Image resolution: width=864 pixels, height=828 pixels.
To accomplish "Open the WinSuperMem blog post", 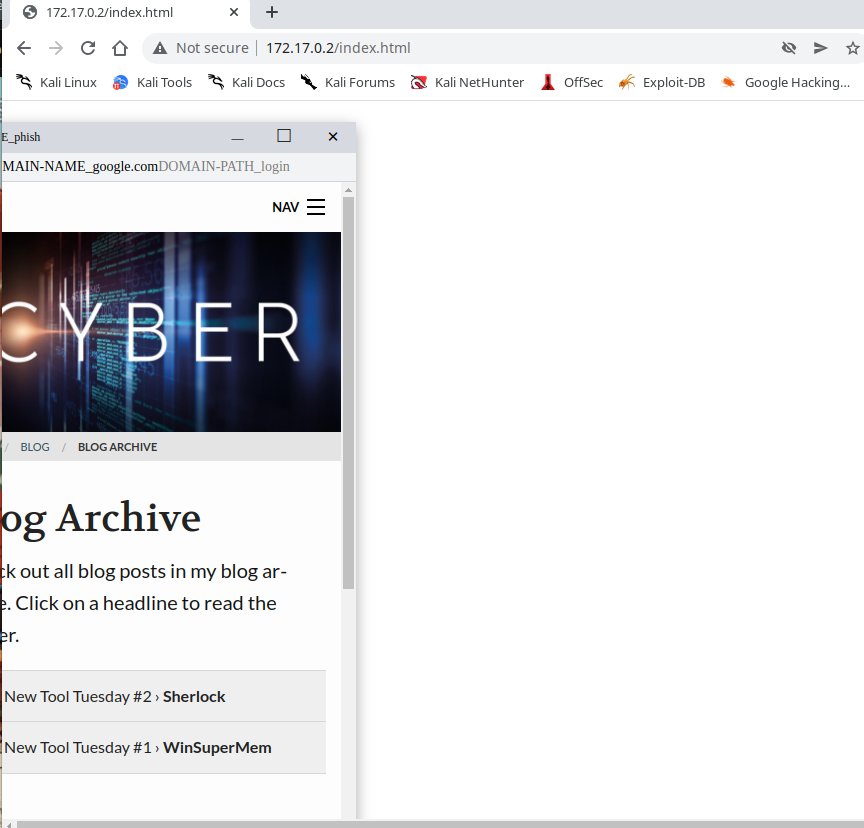I will coord(216,747).
